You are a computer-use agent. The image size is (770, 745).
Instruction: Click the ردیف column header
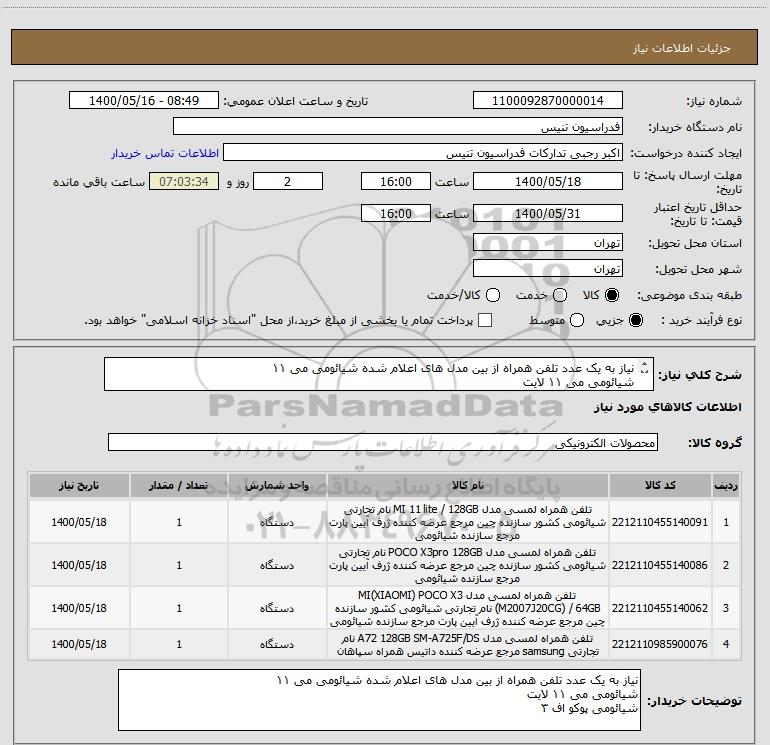coord(726,485)
